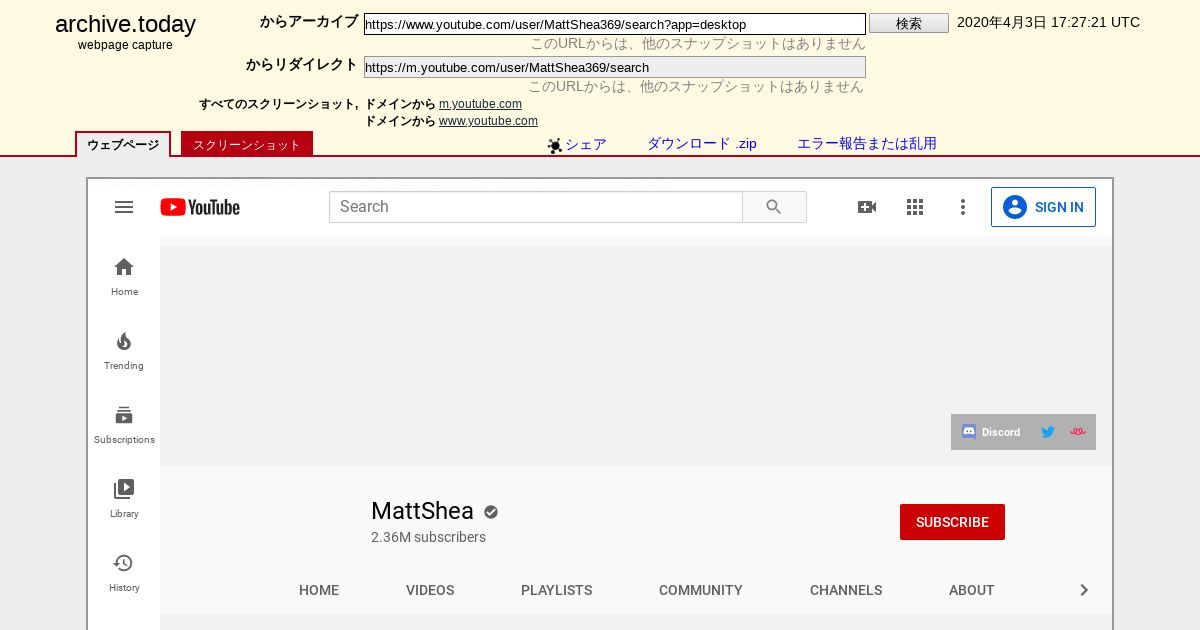Screen dimensions: 1200x630
Task: Click in the YouTube Search field
Action: [536, 207]
